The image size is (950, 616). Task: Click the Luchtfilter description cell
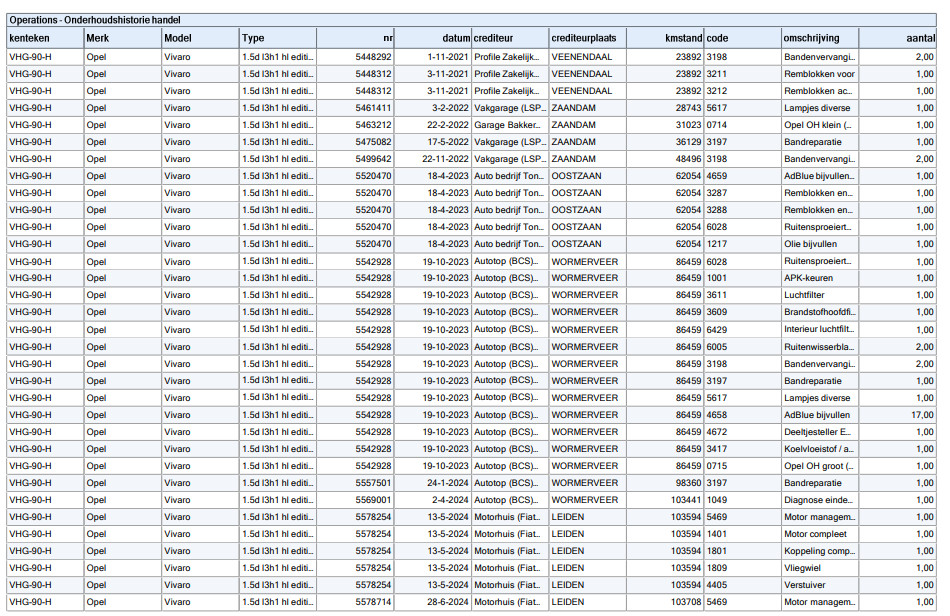(x=820, y=295)
